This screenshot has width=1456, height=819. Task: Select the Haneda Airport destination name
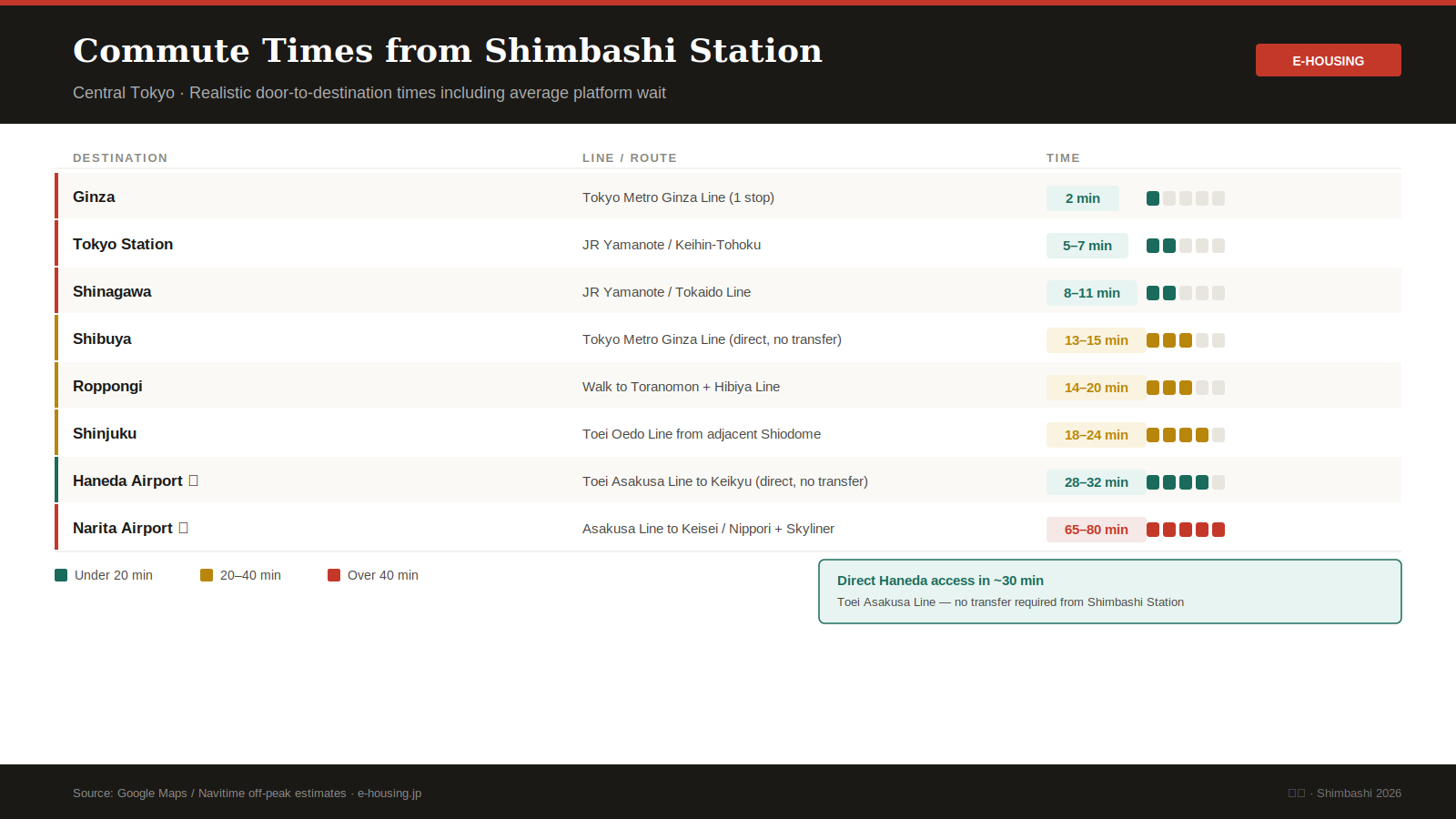pos(127,480)
